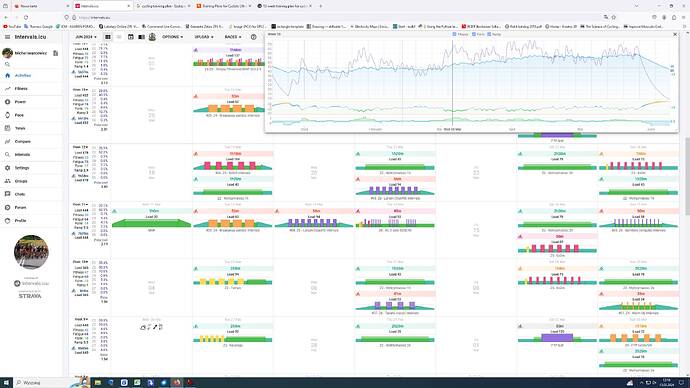Click the split panel view icon
This screenshot has height=388, width=690.
(141, 37)
